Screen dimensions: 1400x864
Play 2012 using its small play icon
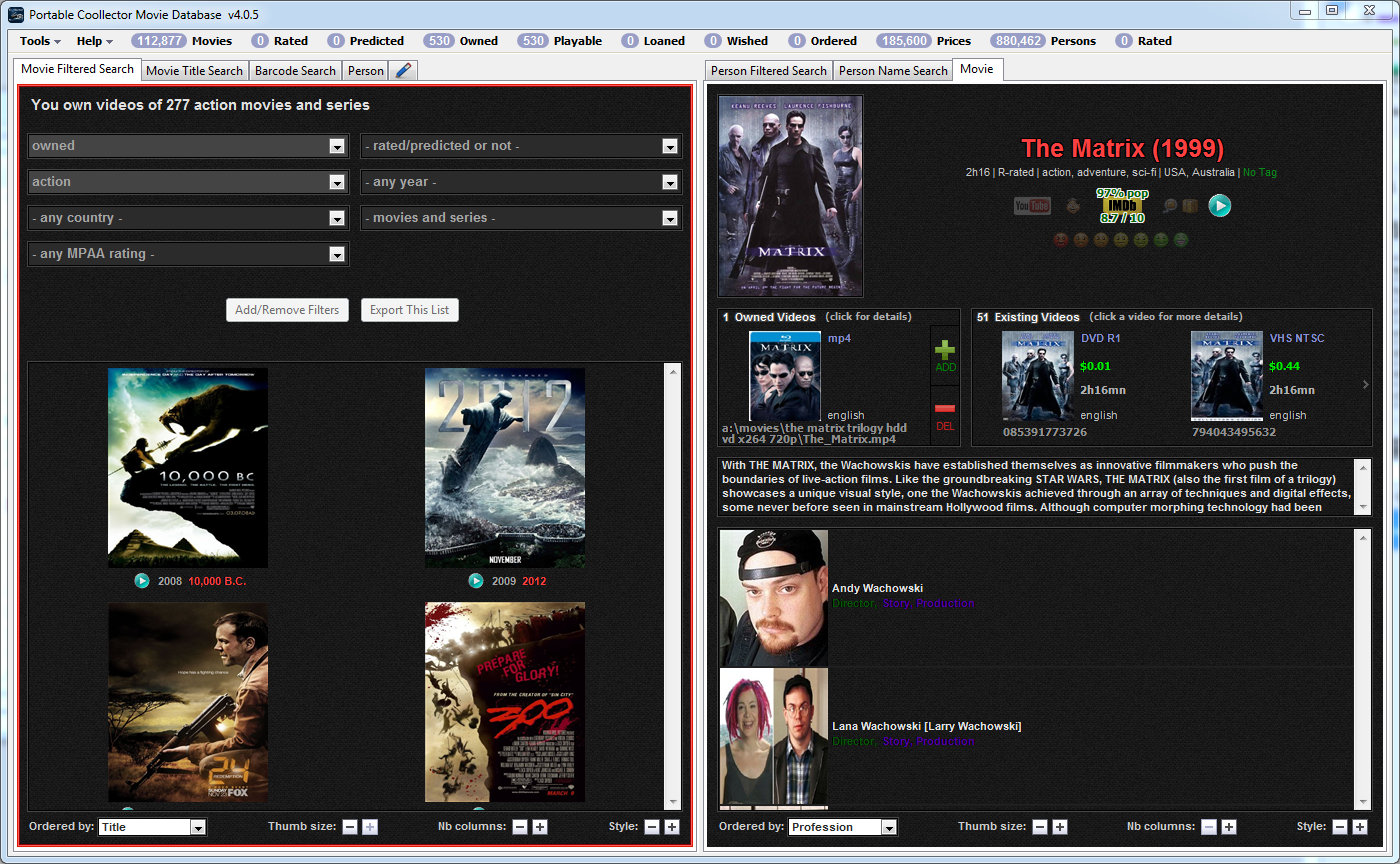476,581
